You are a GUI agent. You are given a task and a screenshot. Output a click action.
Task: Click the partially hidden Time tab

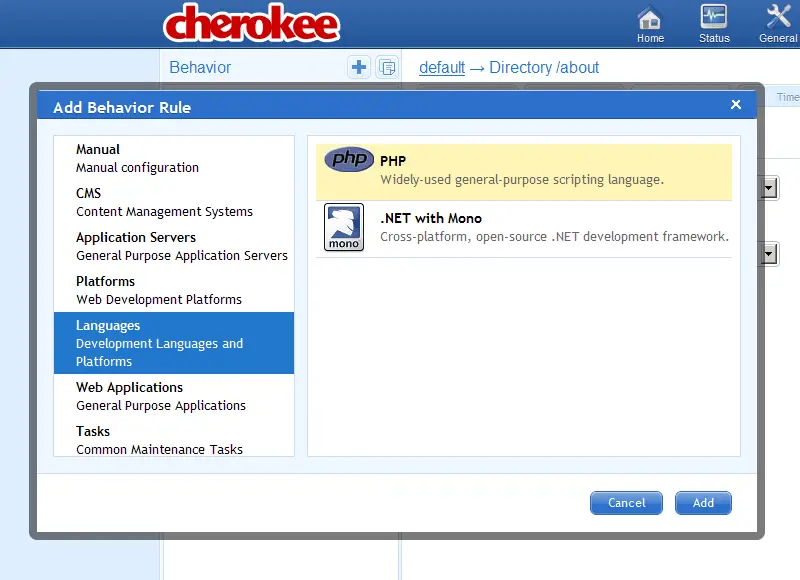[x=786, y=97]
